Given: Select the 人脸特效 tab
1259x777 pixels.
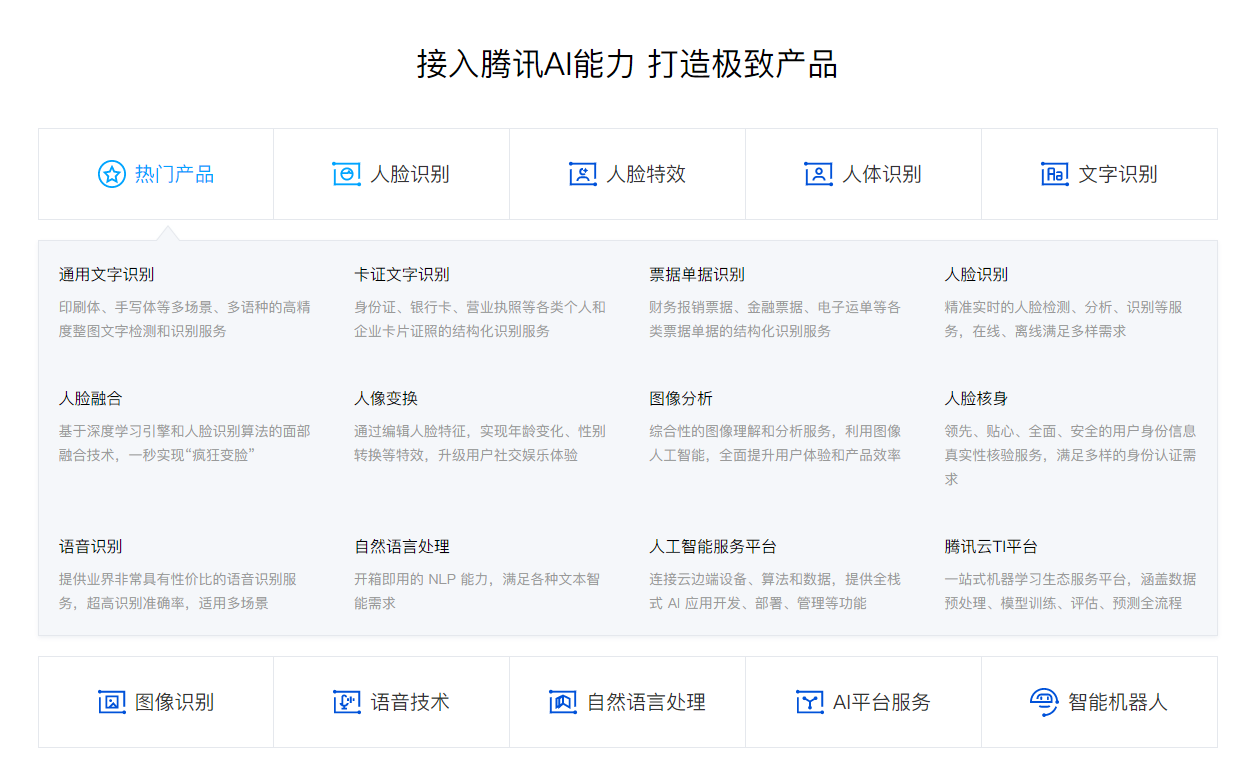Looking at the screenshot, I should [x=628, y=174].
